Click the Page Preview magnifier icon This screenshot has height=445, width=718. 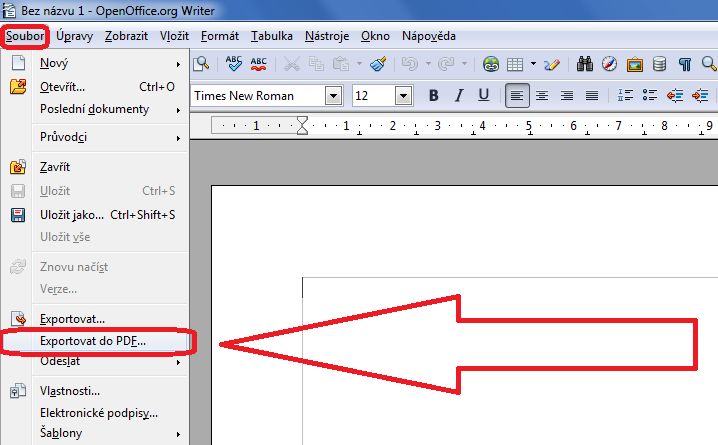(x=201, y=64)
